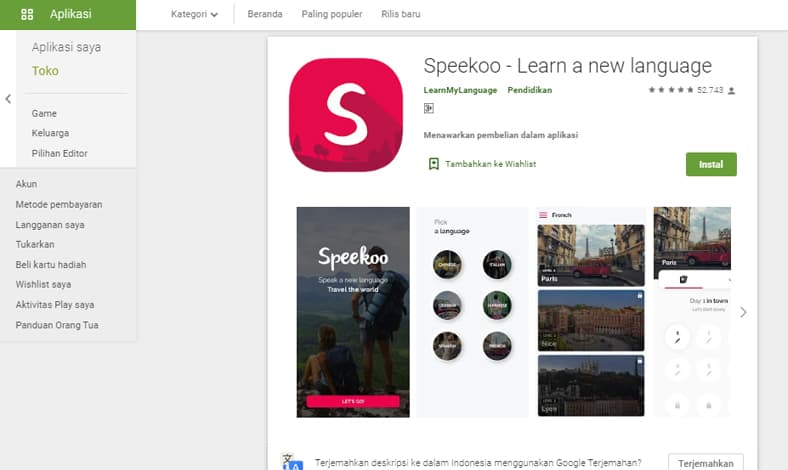Open Metode pembayaran
Image resolution: width=788 pixels, height=470 pixels.
[x=59, y=205]
